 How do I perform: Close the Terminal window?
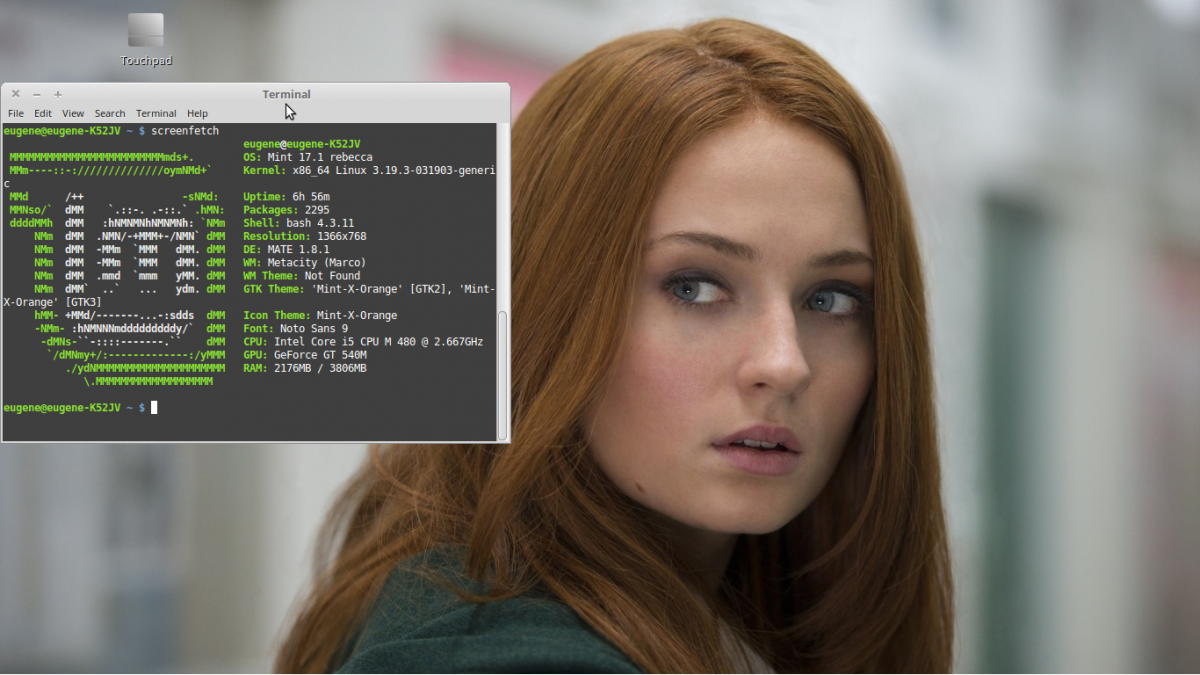point(15,94)
